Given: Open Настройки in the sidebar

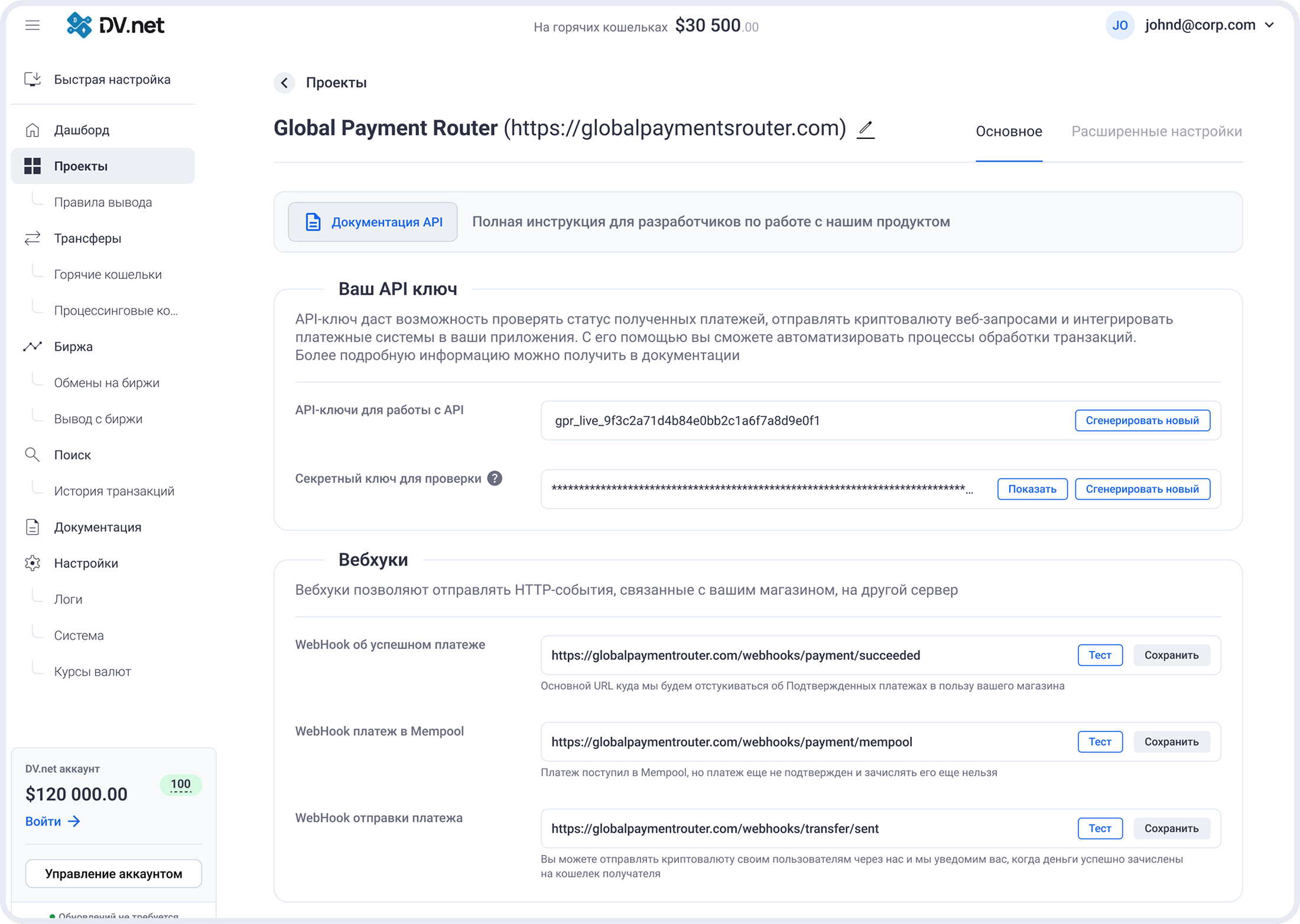Looking at the screenshot, I should click(86, 564).
